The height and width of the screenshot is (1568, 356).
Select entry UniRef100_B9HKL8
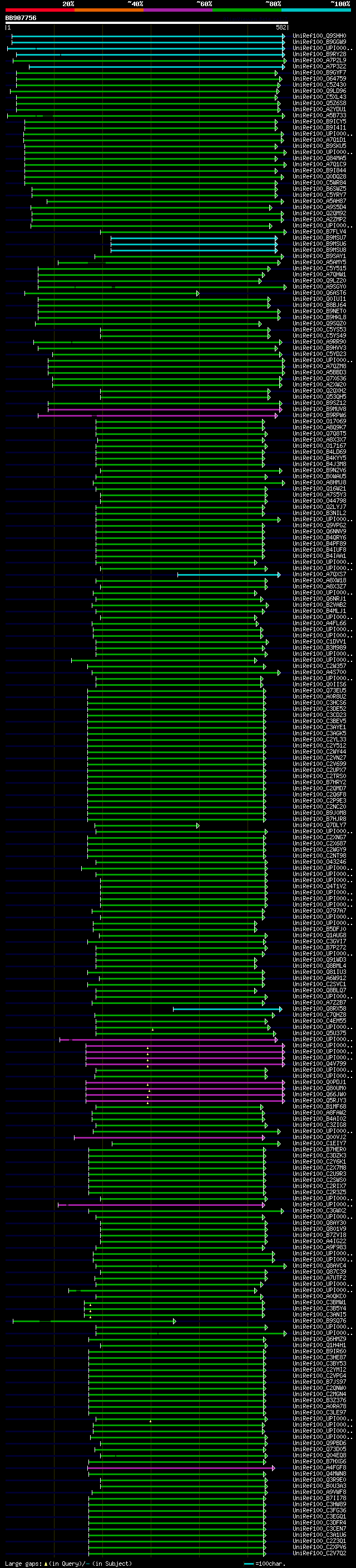click(x=319, y=317)
